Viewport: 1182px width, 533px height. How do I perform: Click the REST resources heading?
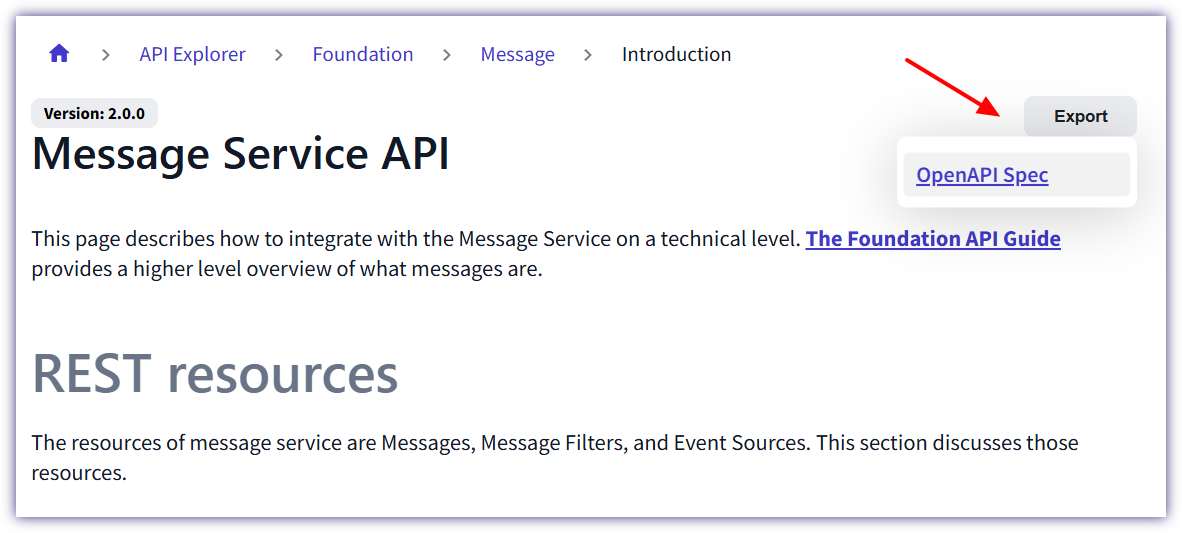tap(215, 374)
